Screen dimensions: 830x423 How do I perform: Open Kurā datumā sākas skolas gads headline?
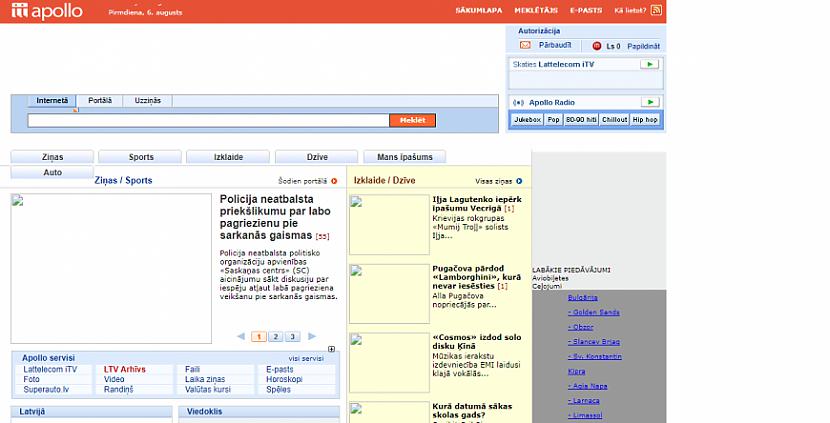pos(472,410)
